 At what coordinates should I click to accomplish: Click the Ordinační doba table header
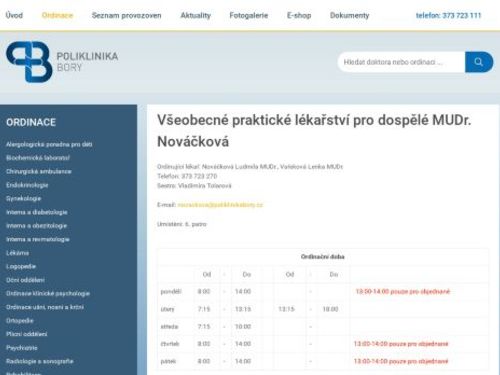click(x=322, y=257)
